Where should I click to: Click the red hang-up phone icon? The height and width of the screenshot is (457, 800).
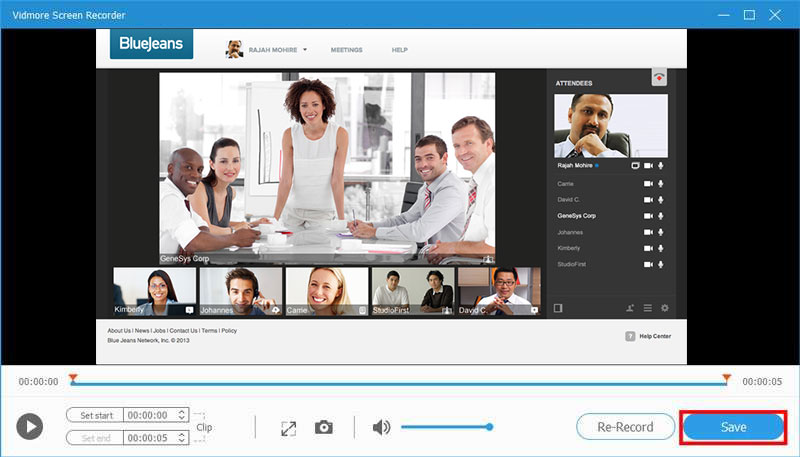(x=658, y=78)
